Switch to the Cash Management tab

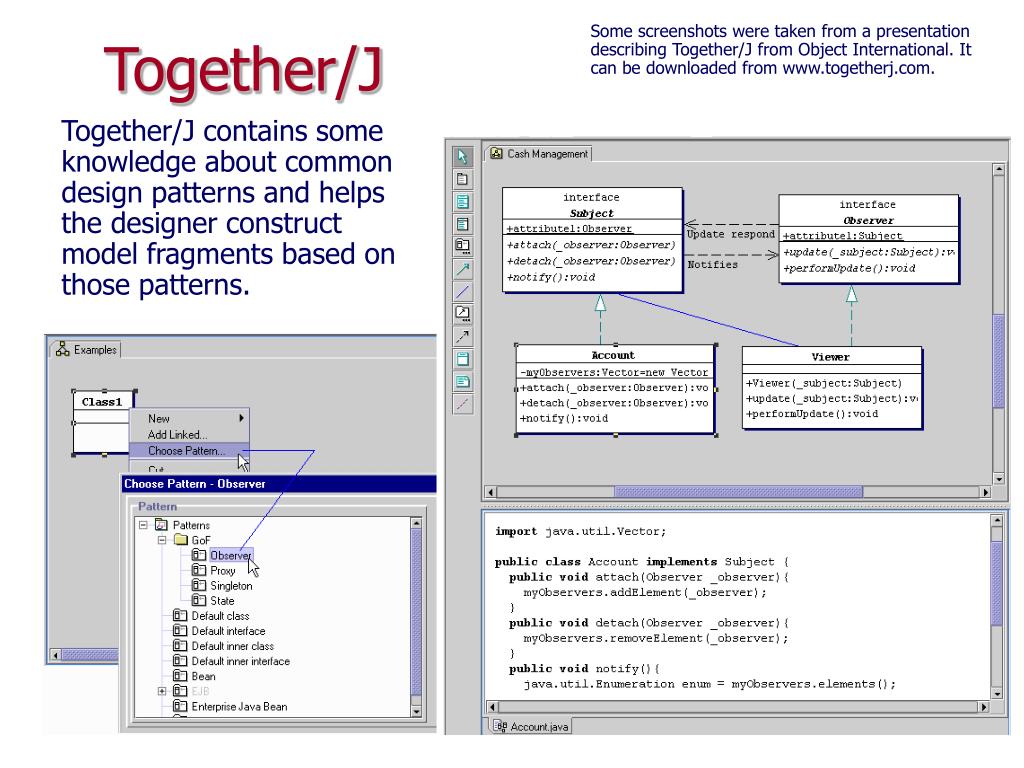(x=539, y=153)
